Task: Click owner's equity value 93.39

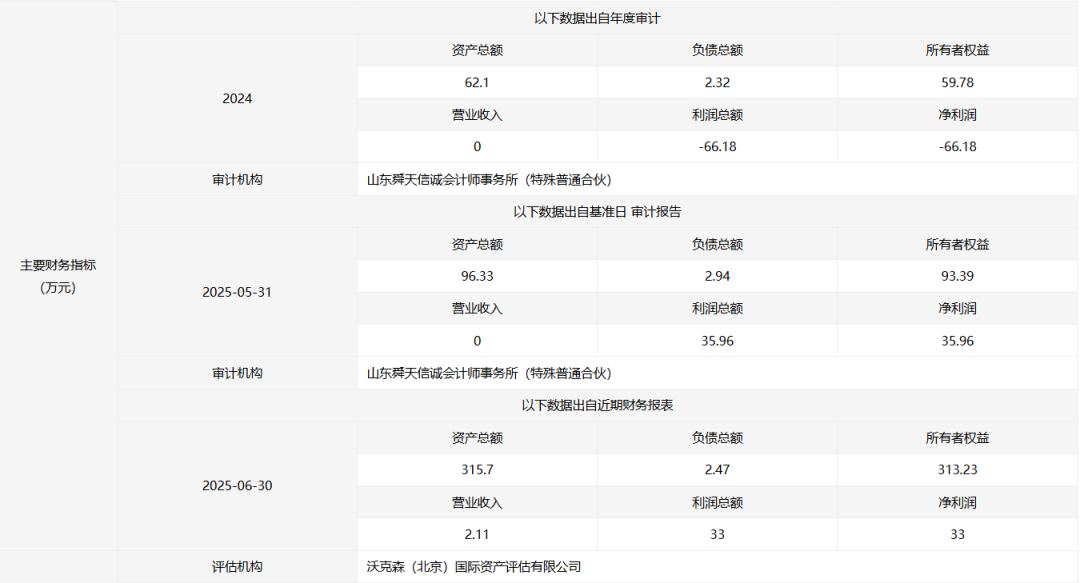Action: [957, 276]
